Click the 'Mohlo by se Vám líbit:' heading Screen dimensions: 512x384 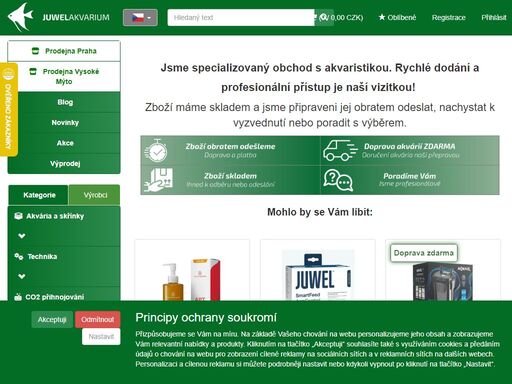point(320,212)
